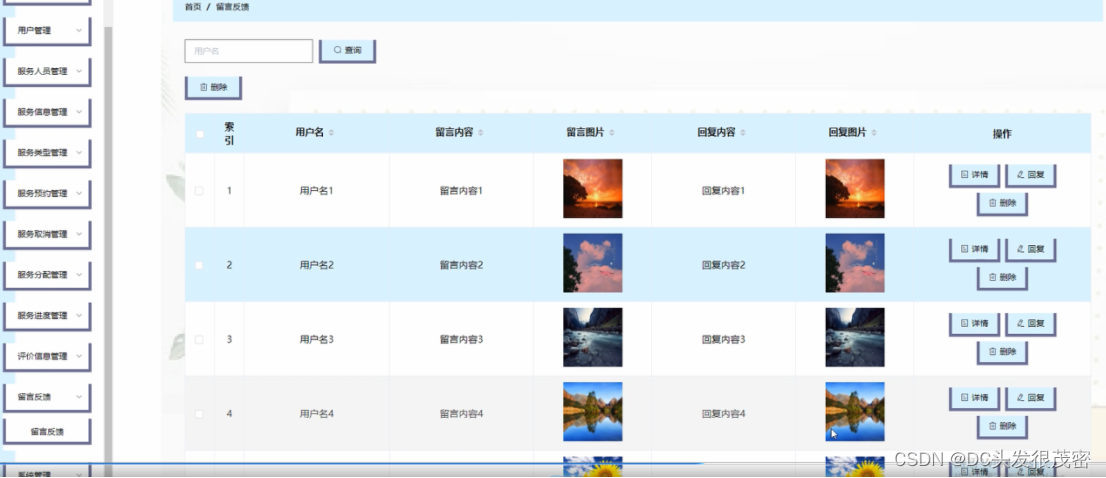Screen dimensions: 1106x478
Task: Click the 留言内容2 cell
Action: 461,265
